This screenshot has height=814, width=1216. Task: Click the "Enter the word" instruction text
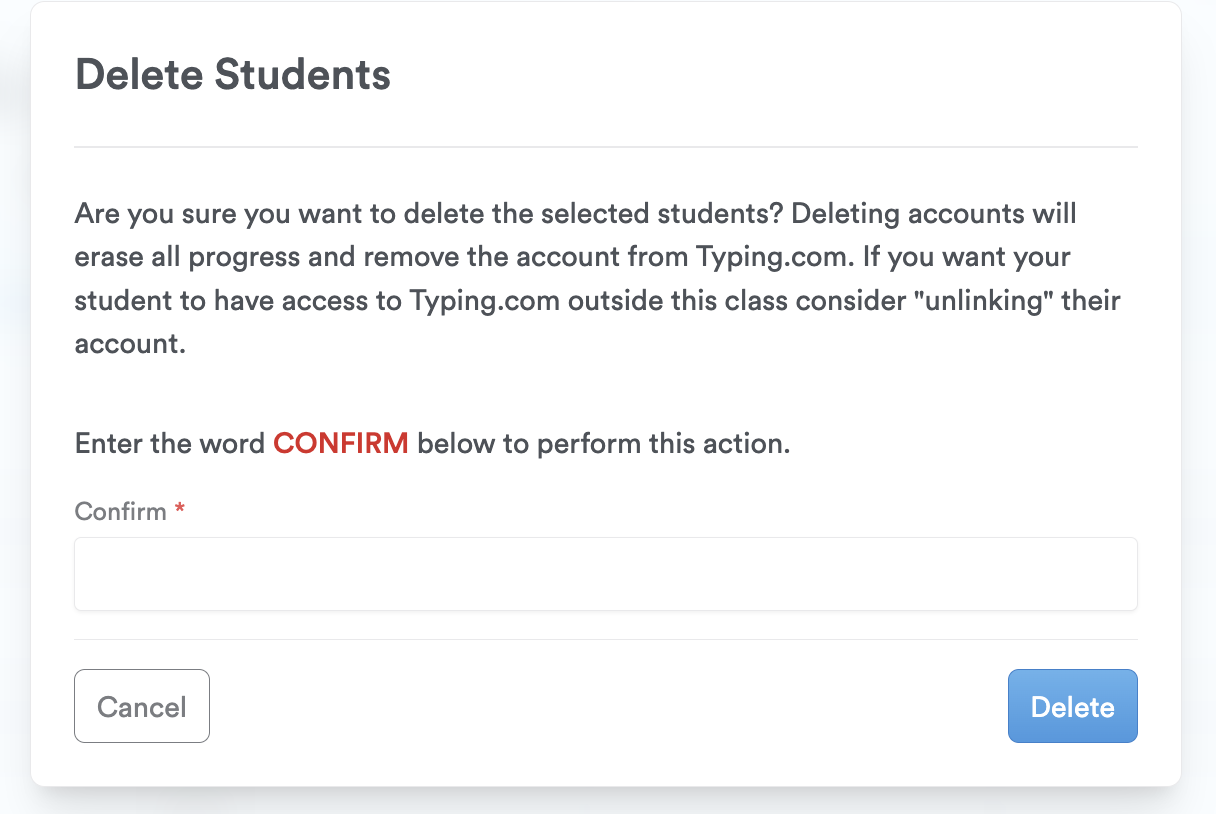tap(170, 443)
